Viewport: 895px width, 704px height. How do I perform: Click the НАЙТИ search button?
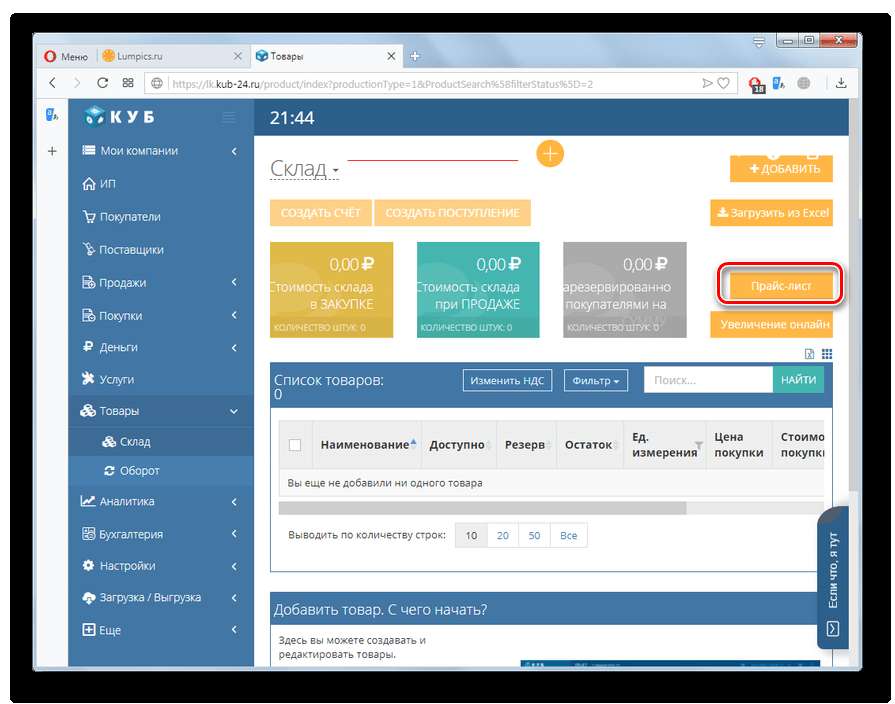click(x=798, y=380)
